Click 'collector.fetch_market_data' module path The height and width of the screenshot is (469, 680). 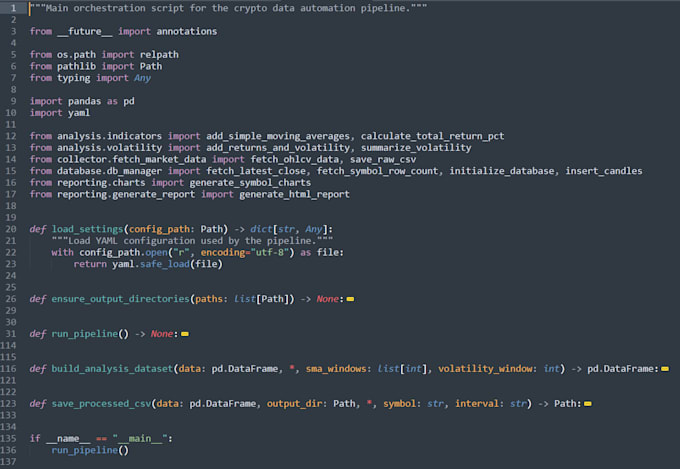pyautogui.click(x=131, y=159)
